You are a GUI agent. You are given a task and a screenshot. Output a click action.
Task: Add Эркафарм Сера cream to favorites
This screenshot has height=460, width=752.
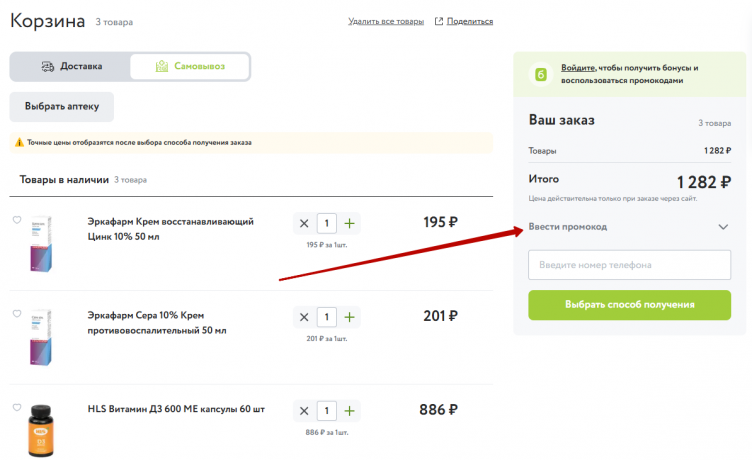[x=17, y=314]
